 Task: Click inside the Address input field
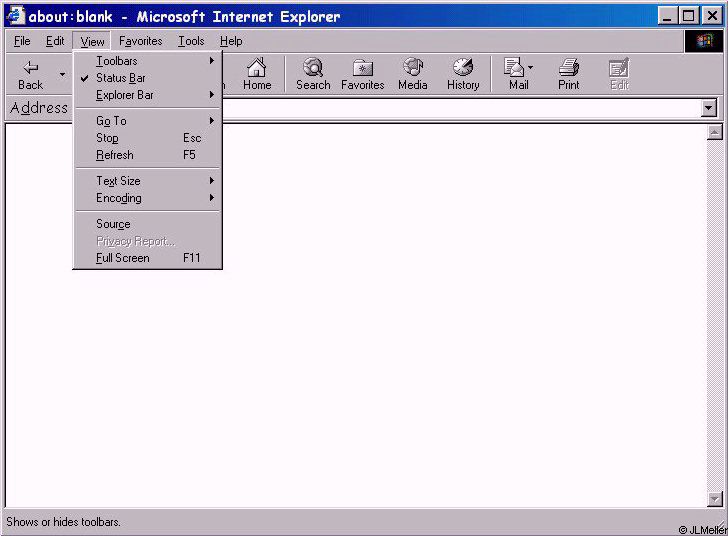(462, 108)
